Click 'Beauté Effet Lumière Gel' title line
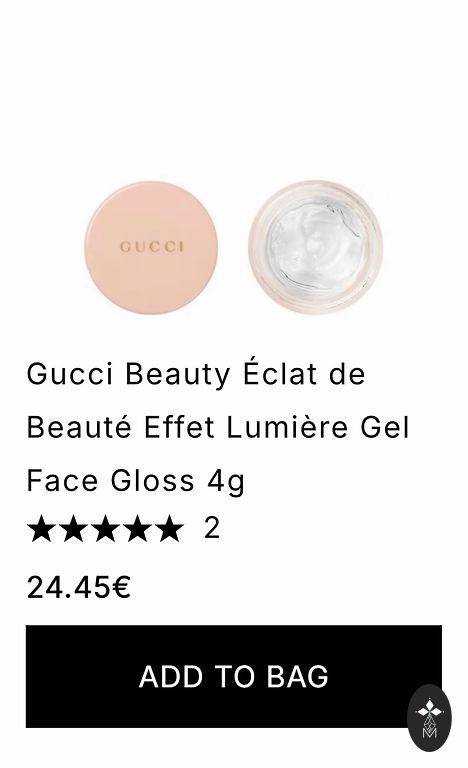468x768 pixels. coord(218,427)
